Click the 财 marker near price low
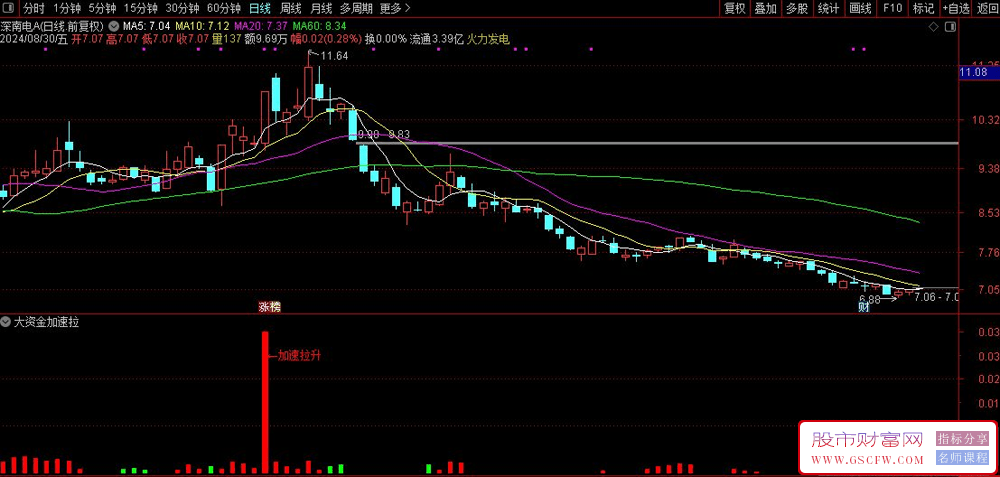 864,308
